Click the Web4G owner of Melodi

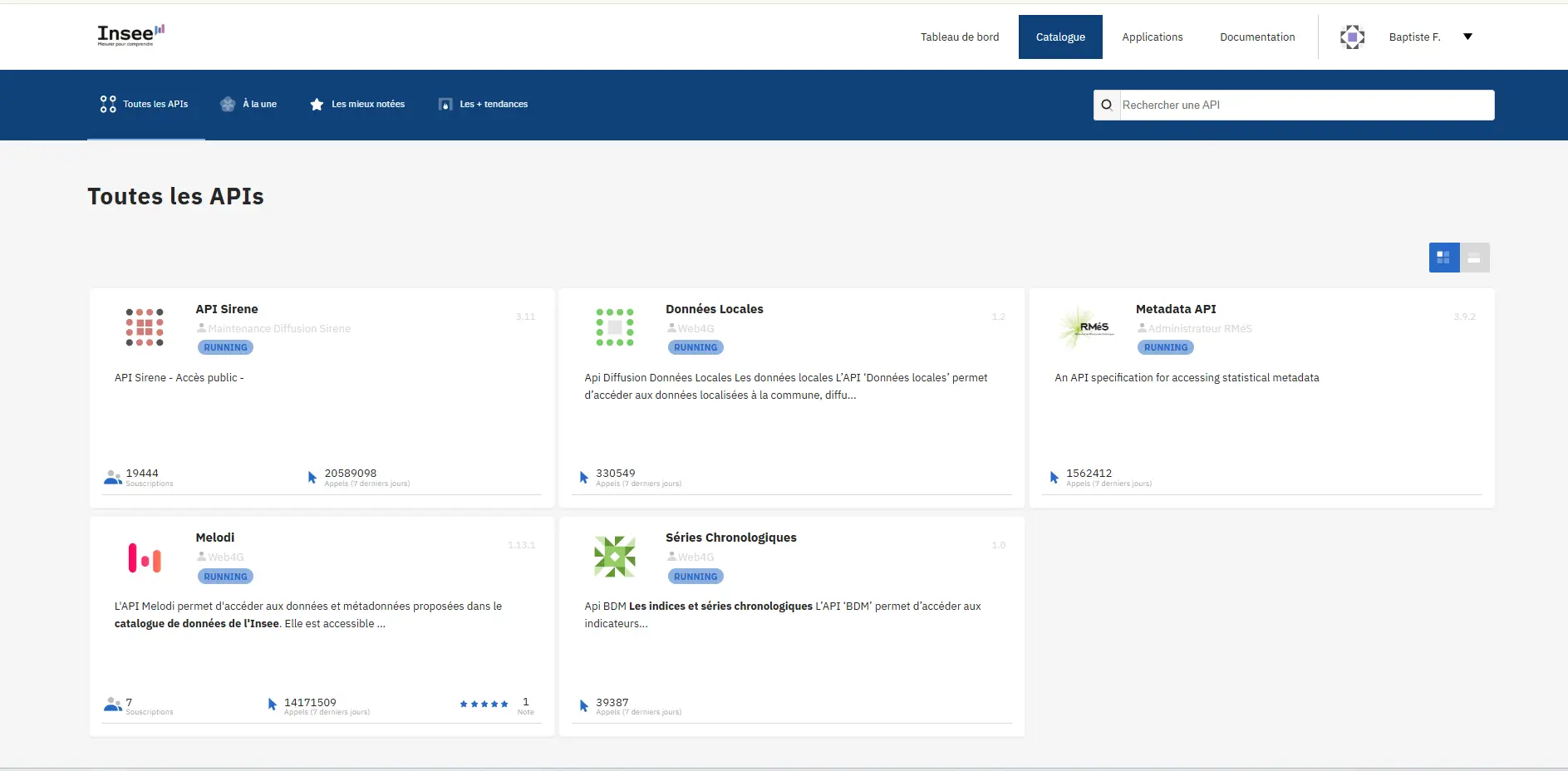coord(226,557)
